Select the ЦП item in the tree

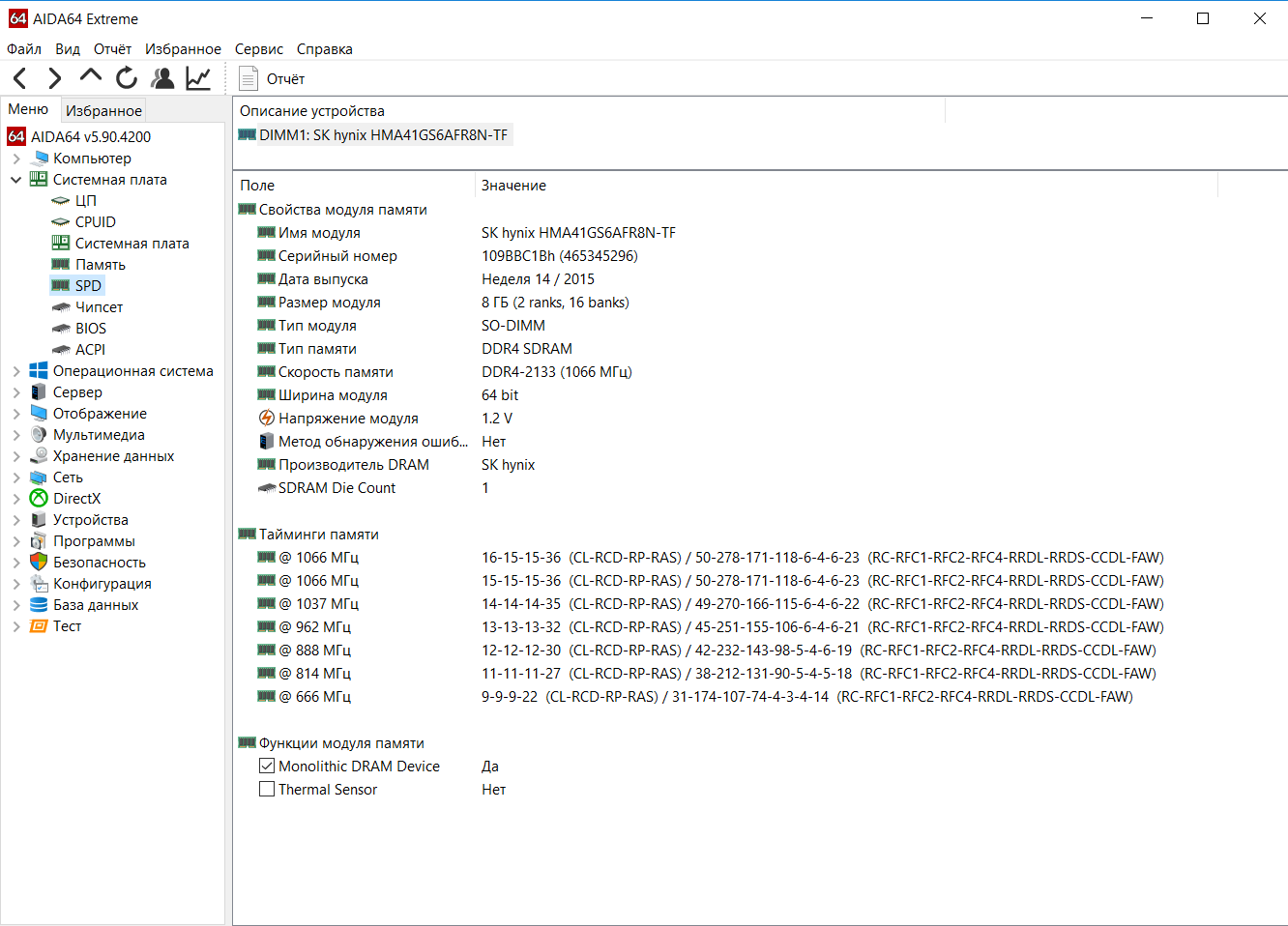coord(86,201)
